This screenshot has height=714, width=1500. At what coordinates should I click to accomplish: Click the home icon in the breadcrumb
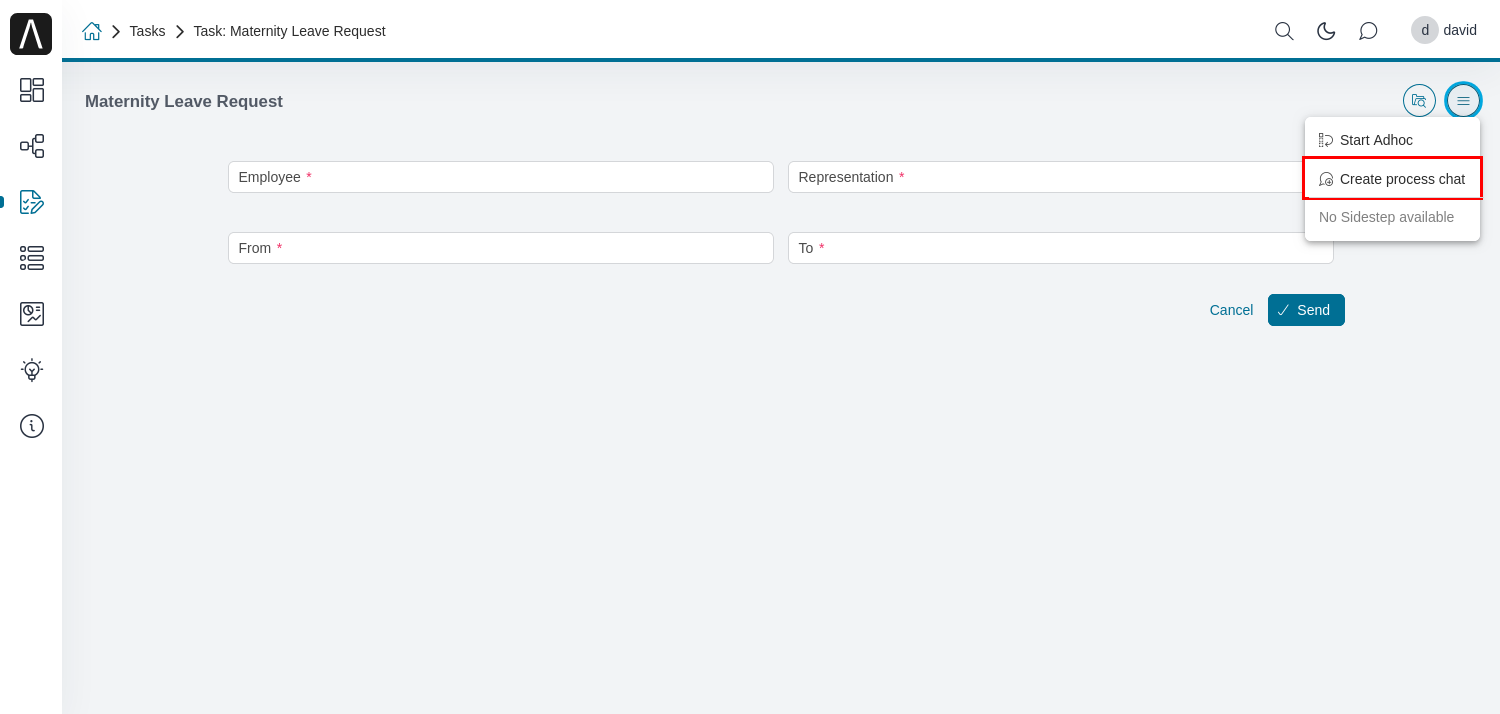pos(92,31)
